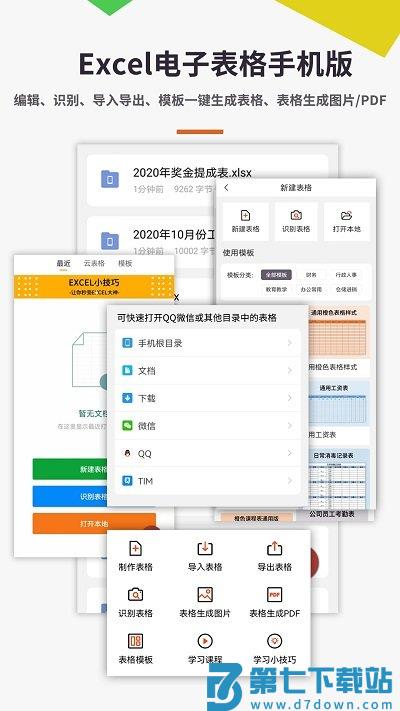Select the 办公常用 category chip

(x=311, y=289)
